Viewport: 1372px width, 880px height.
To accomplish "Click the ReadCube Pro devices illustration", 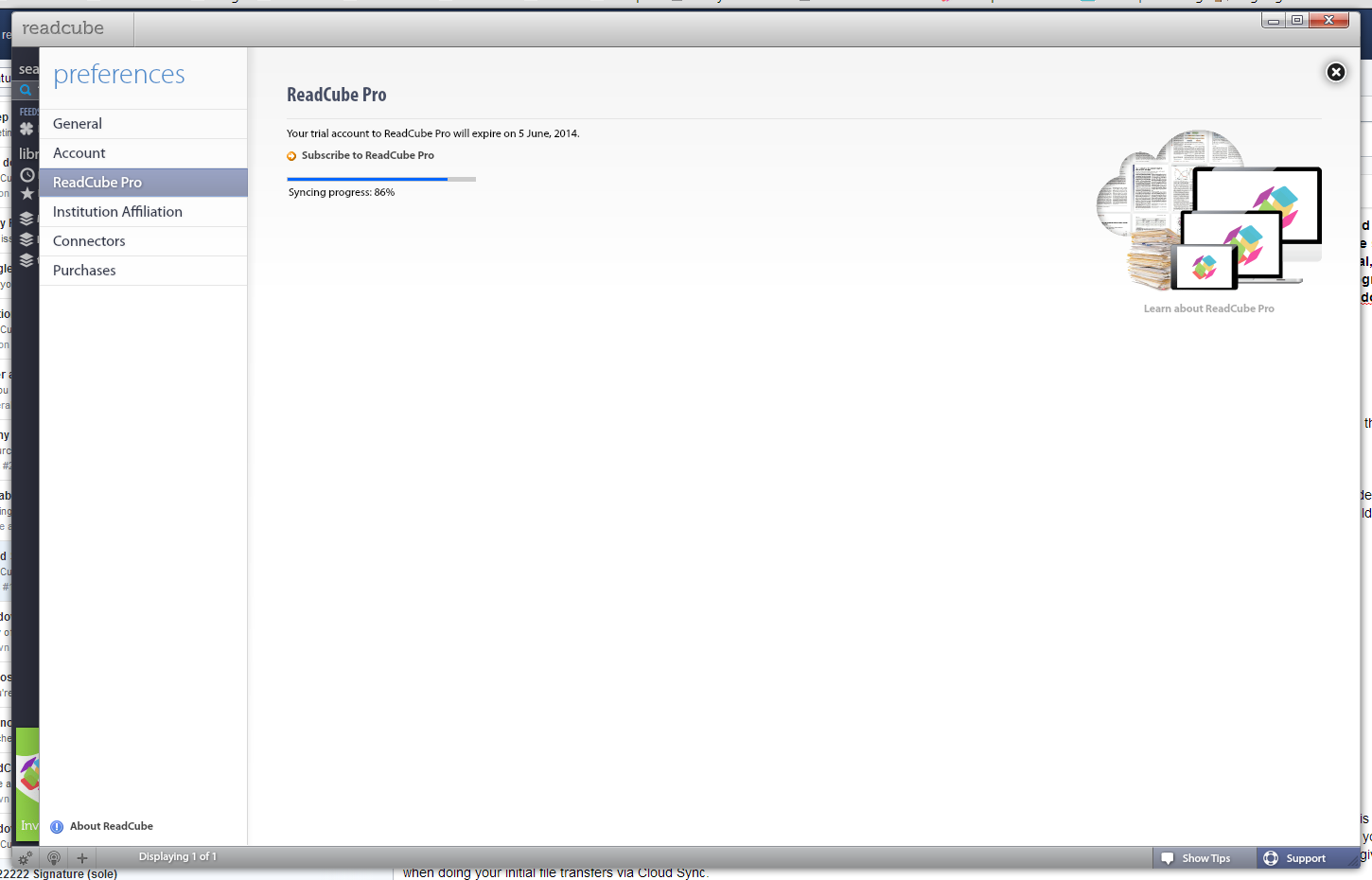I will click(x=1208, y=210).
